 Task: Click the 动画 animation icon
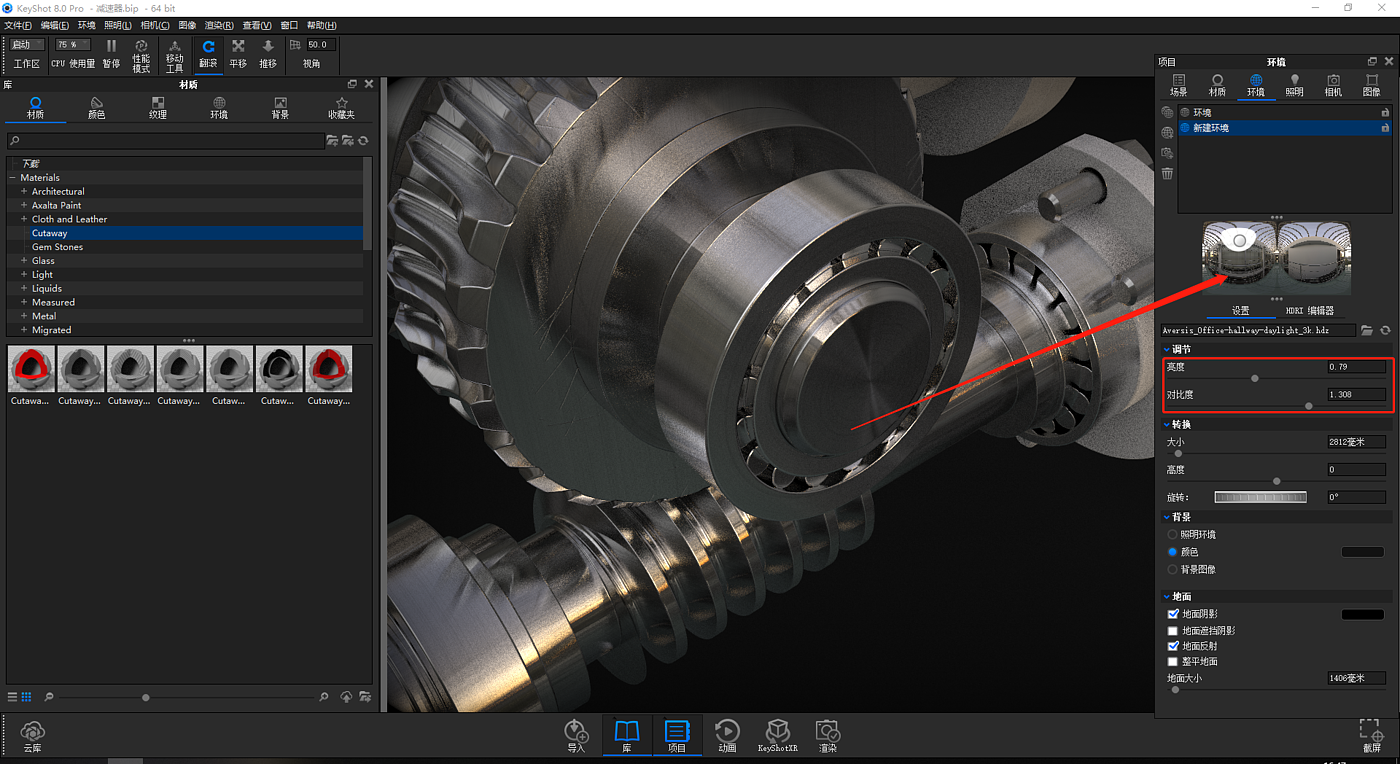pyautogui.click(x=727, y=735)
